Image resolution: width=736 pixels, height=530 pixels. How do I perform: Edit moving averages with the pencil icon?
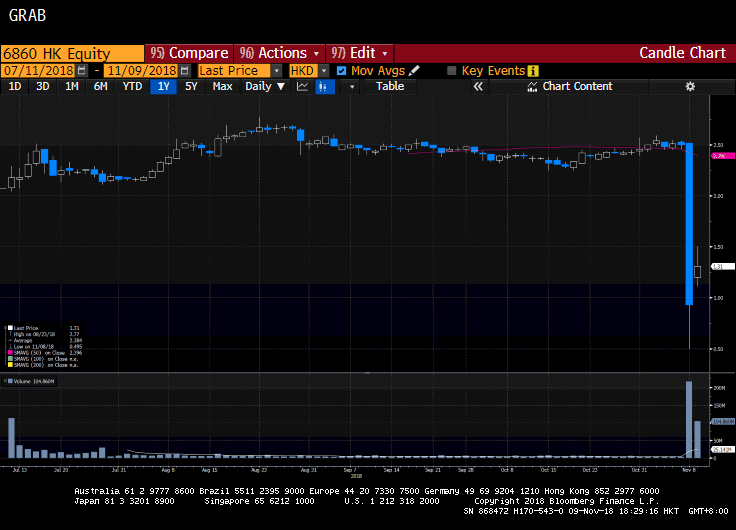(414, 71)
